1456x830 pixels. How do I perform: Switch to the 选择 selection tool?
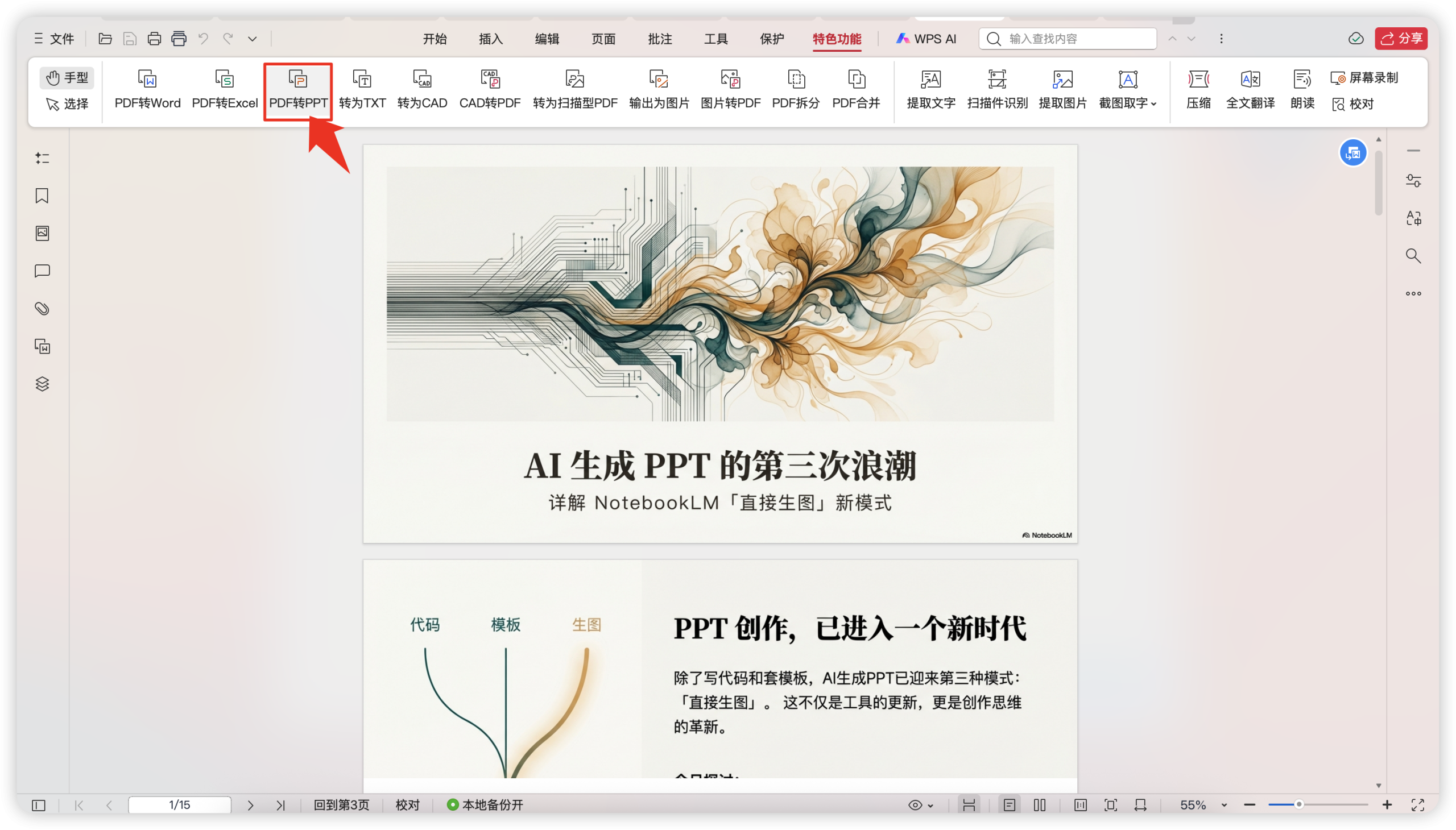pos(67,105)
